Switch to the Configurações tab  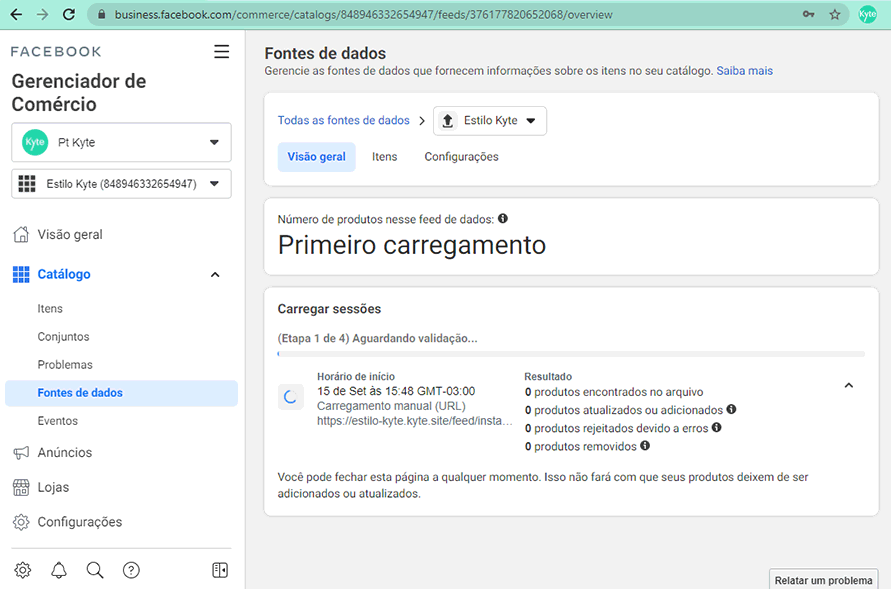(461, 157)
